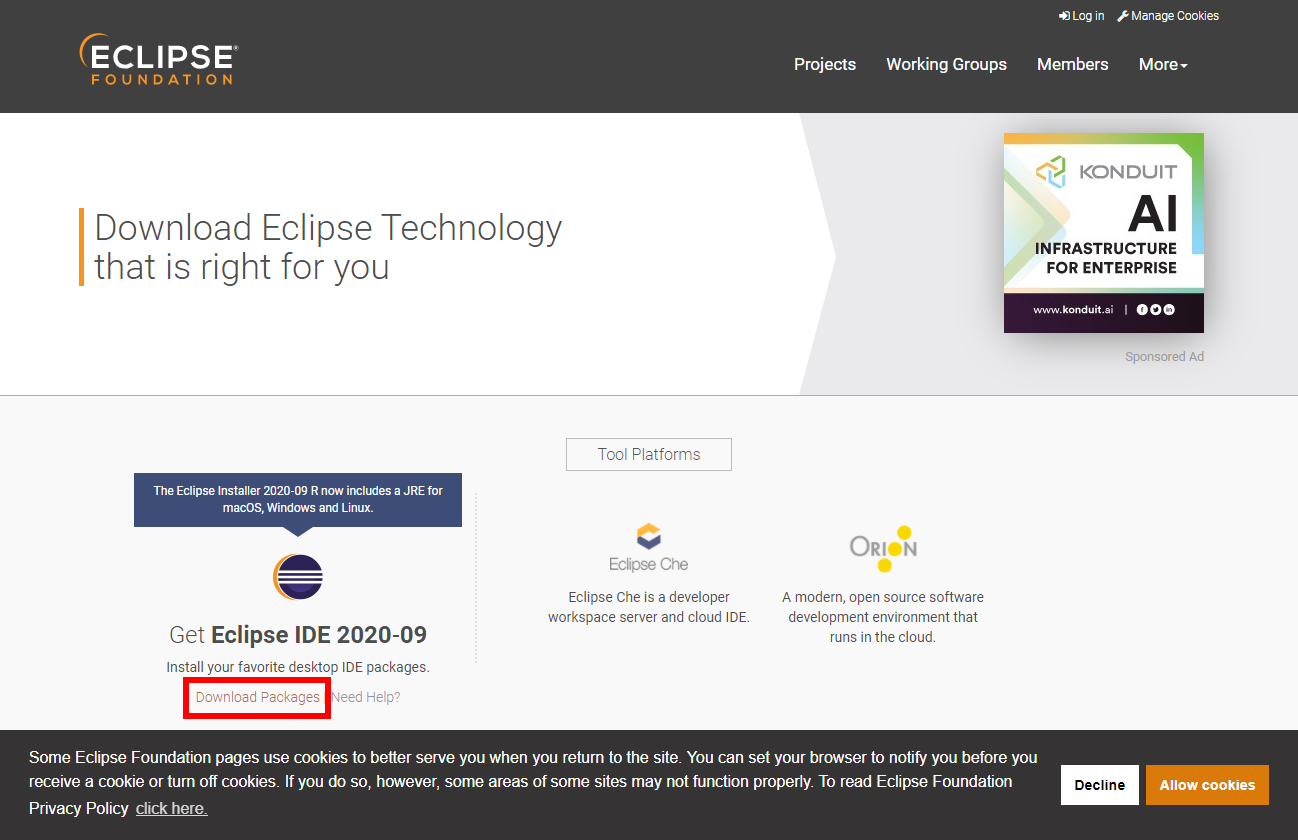Open privacy policy 'click here' link
Image resolution: width=1298 pixels, height=840 pixels.
(172, 808)
